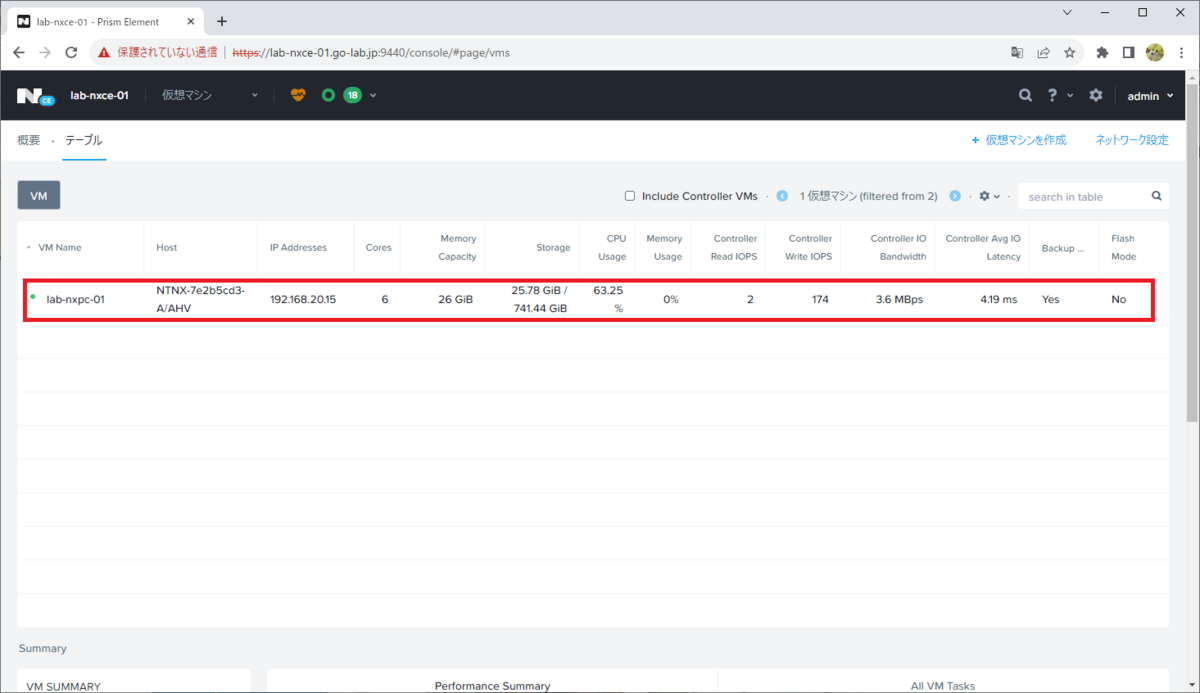Click browser back arrow

pos(19,52)
